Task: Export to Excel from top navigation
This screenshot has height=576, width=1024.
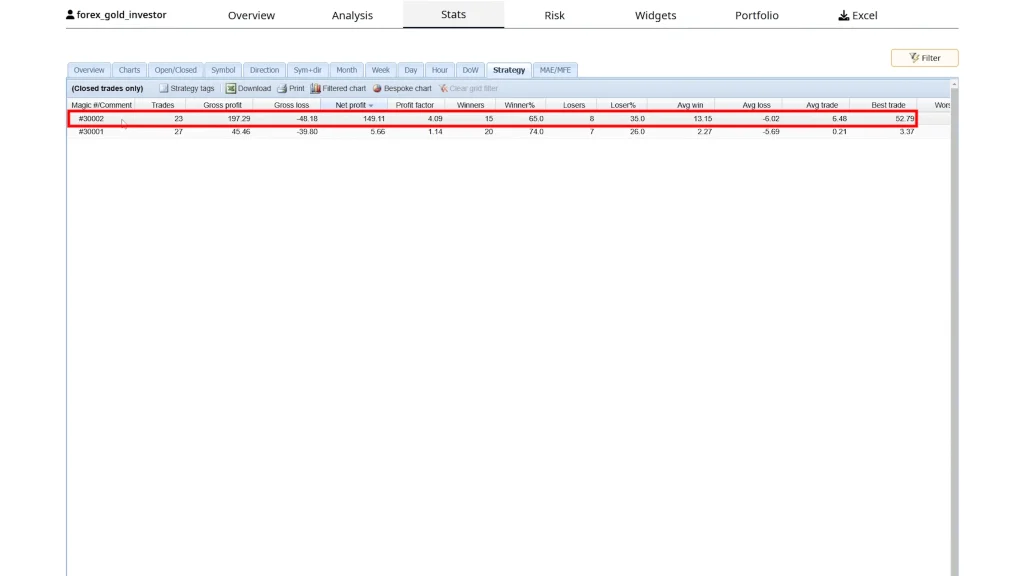Action: [x=857, y=15]
